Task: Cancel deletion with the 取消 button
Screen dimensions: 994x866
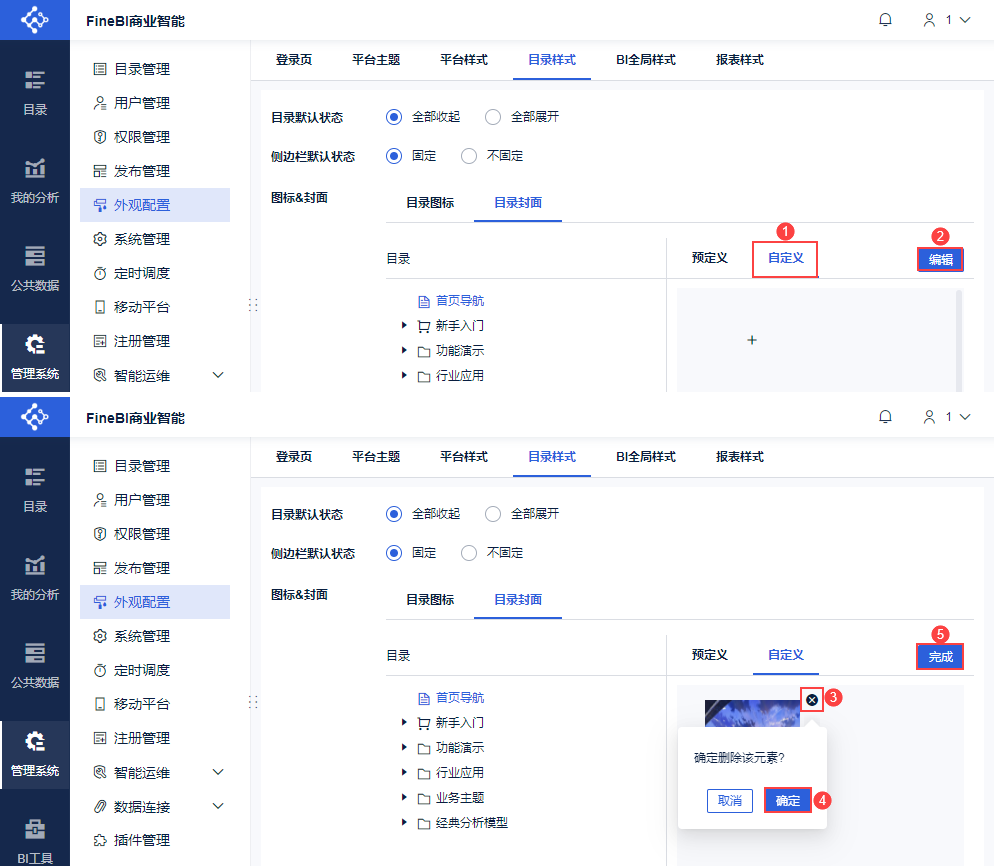Action: point(730,801)
